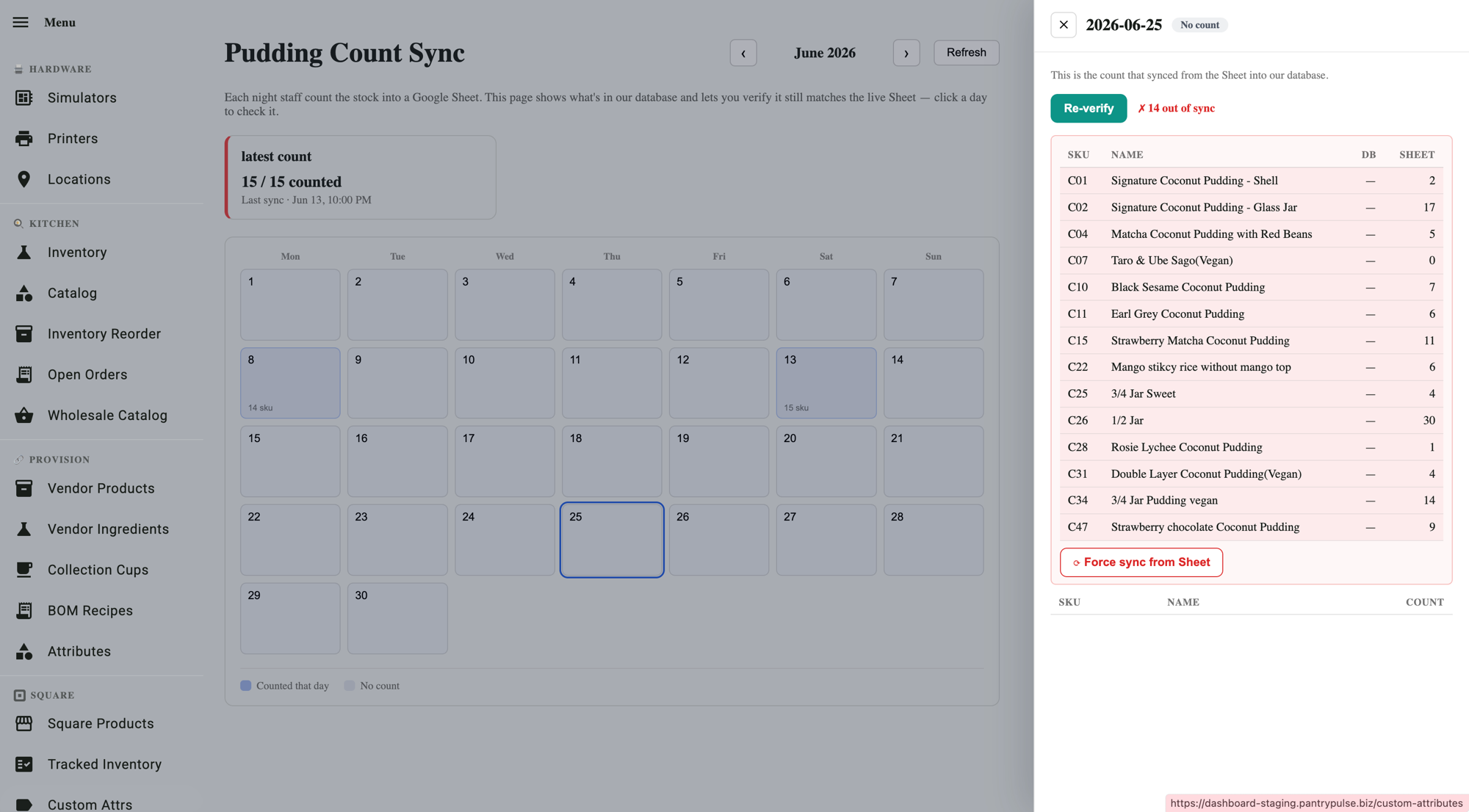The height and width of the screenshot is (812, 1469).
Task: Go to next month with right chevron
Action: pos(906,53)
